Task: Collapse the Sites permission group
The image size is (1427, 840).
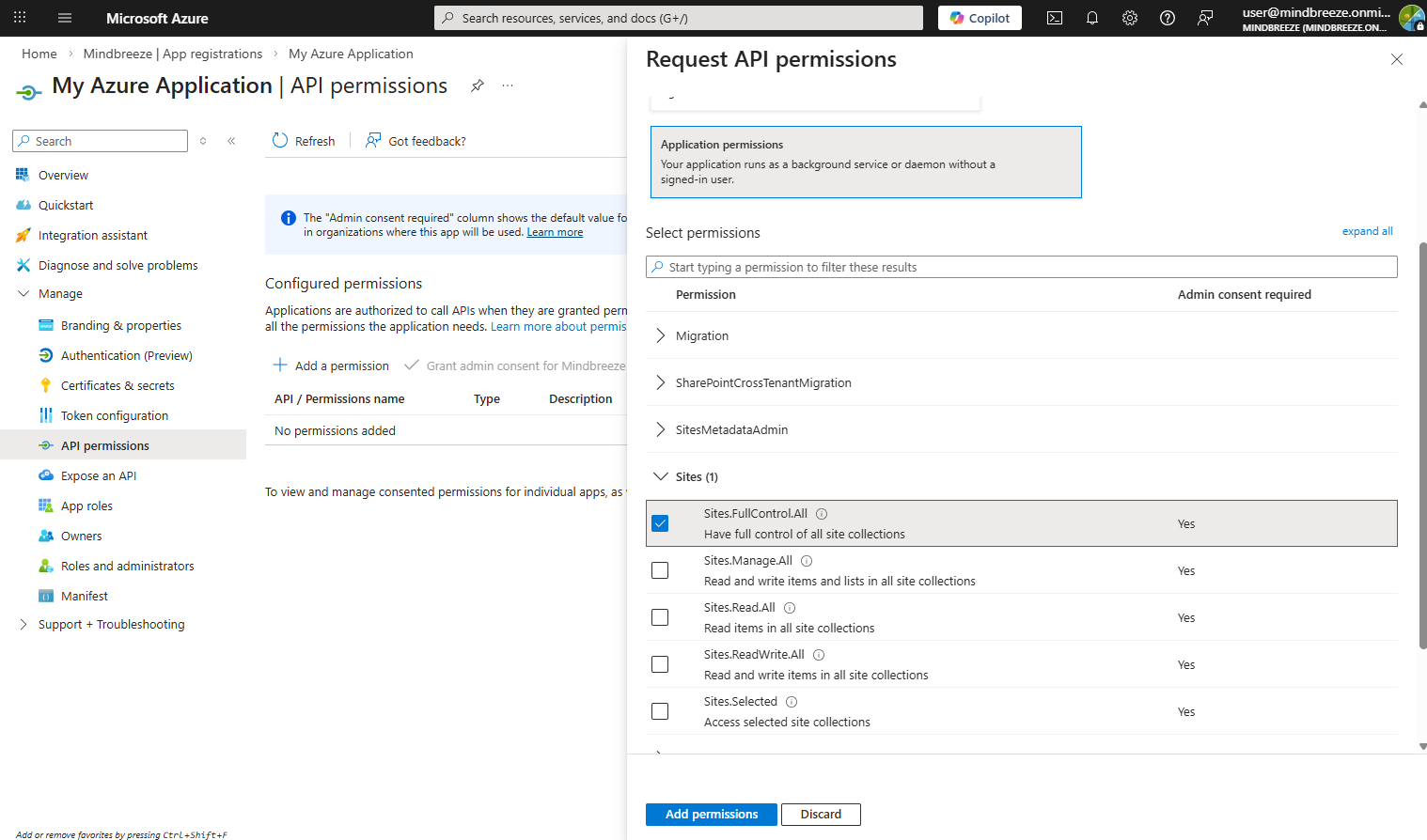Action: pos(661,476)
